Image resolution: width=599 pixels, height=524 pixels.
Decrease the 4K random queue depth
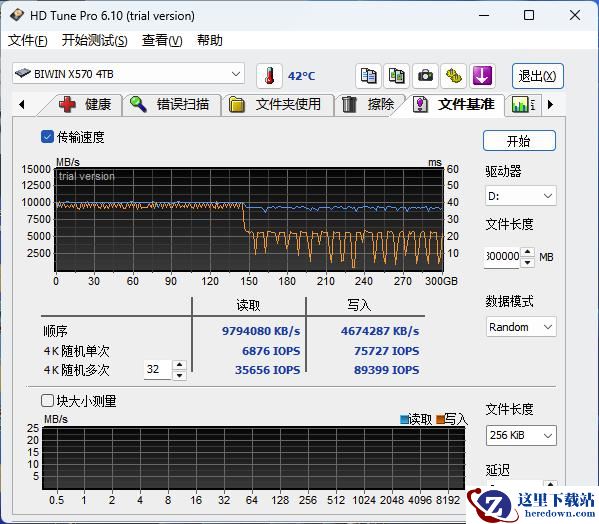click(x=179, y=375)
